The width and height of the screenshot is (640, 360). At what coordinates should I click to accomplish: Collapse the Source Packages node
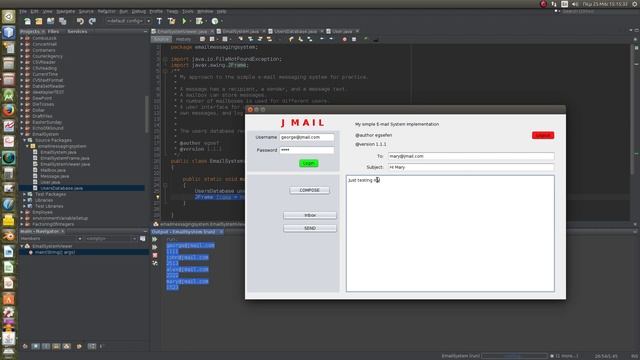coord(24,140)
